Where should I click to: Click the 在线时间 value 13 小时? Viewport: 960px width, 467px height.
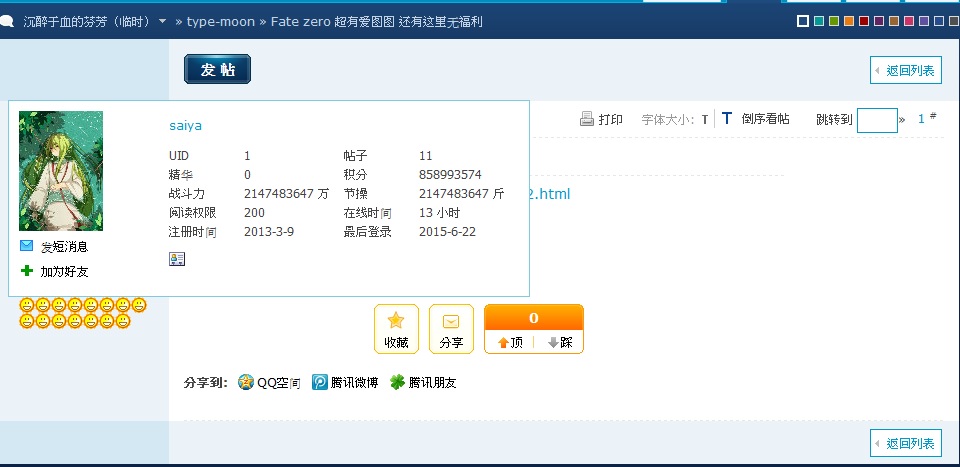[x=440, y=213]
